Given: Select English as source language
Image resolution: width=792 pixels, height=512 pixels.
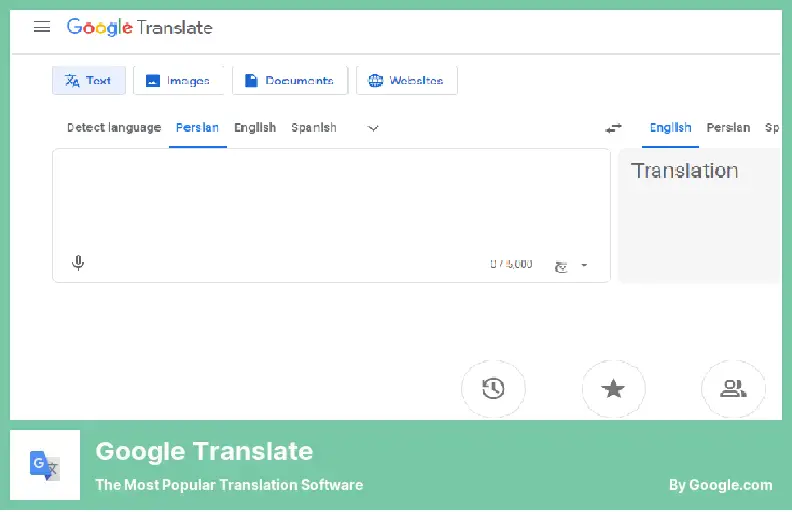Looking at the screenshot, I should (255, 128).
